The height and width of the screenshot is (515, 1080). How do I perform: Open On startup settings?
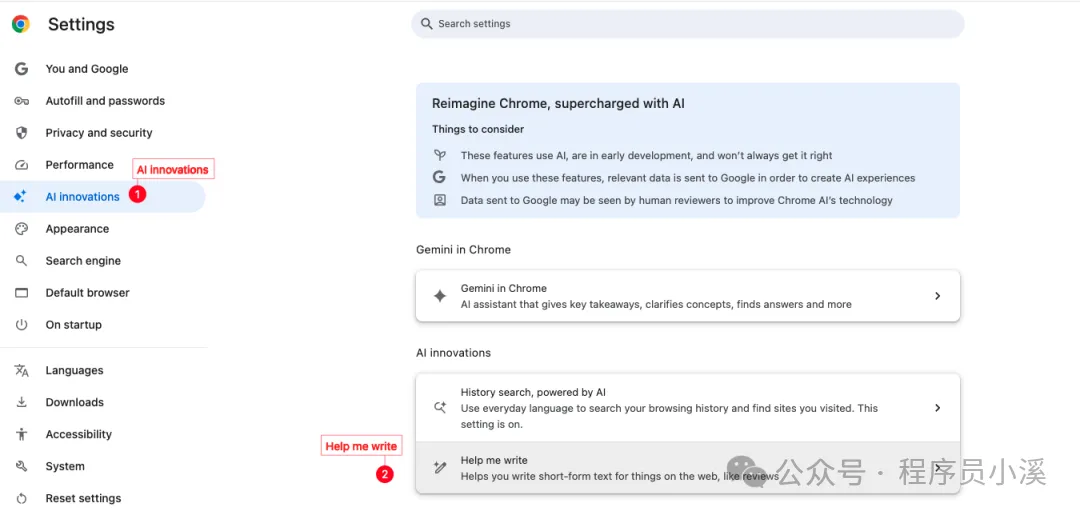[x=73, y=325]
